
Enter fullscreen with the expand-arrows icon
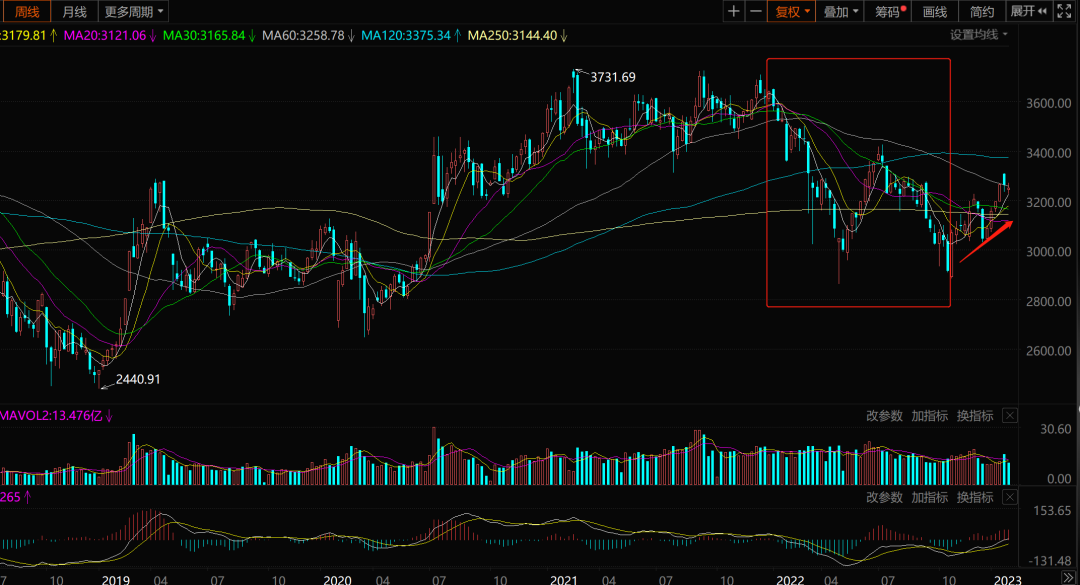coord(1064,11)
